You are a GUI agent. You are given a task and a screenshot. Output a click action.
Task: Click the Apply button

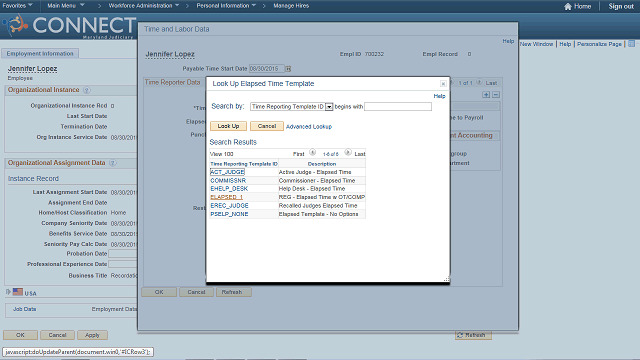92,335
